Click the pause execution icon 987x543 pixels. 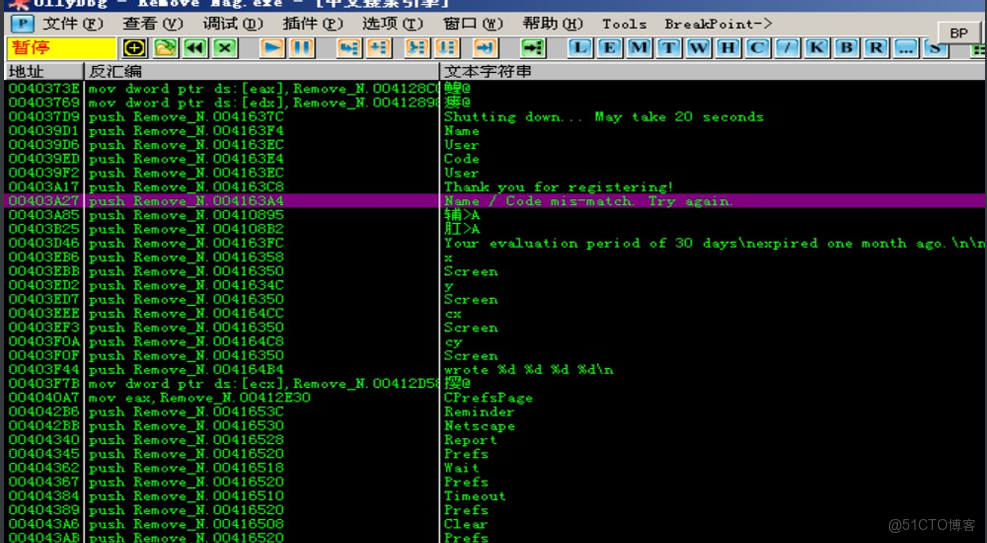tap(302, 48)
